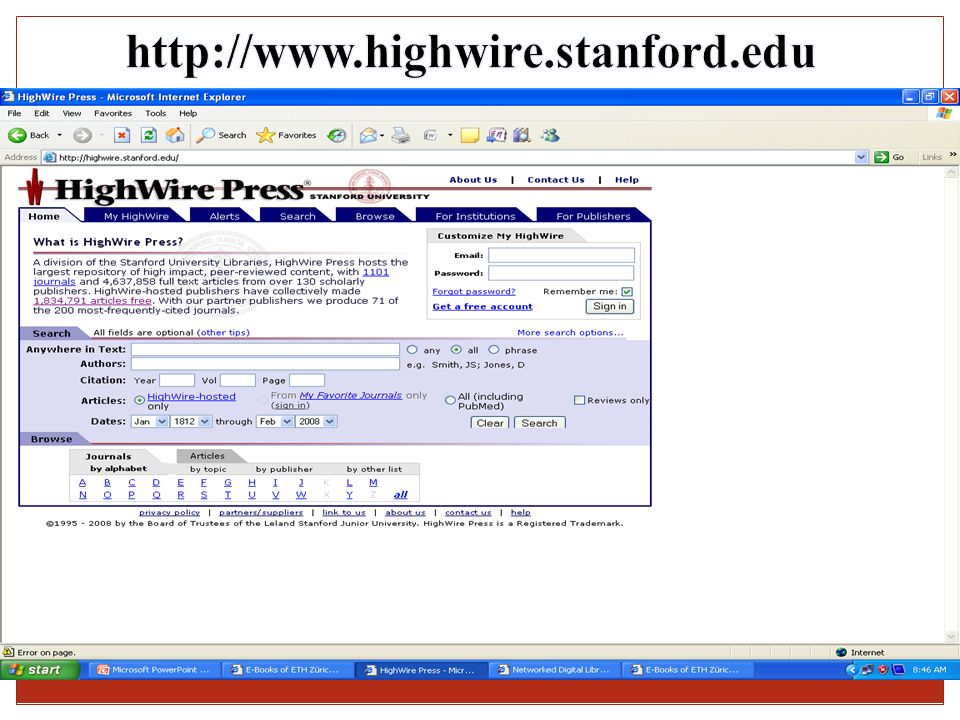Click the Forgot password link

click(x=474, y=292)
